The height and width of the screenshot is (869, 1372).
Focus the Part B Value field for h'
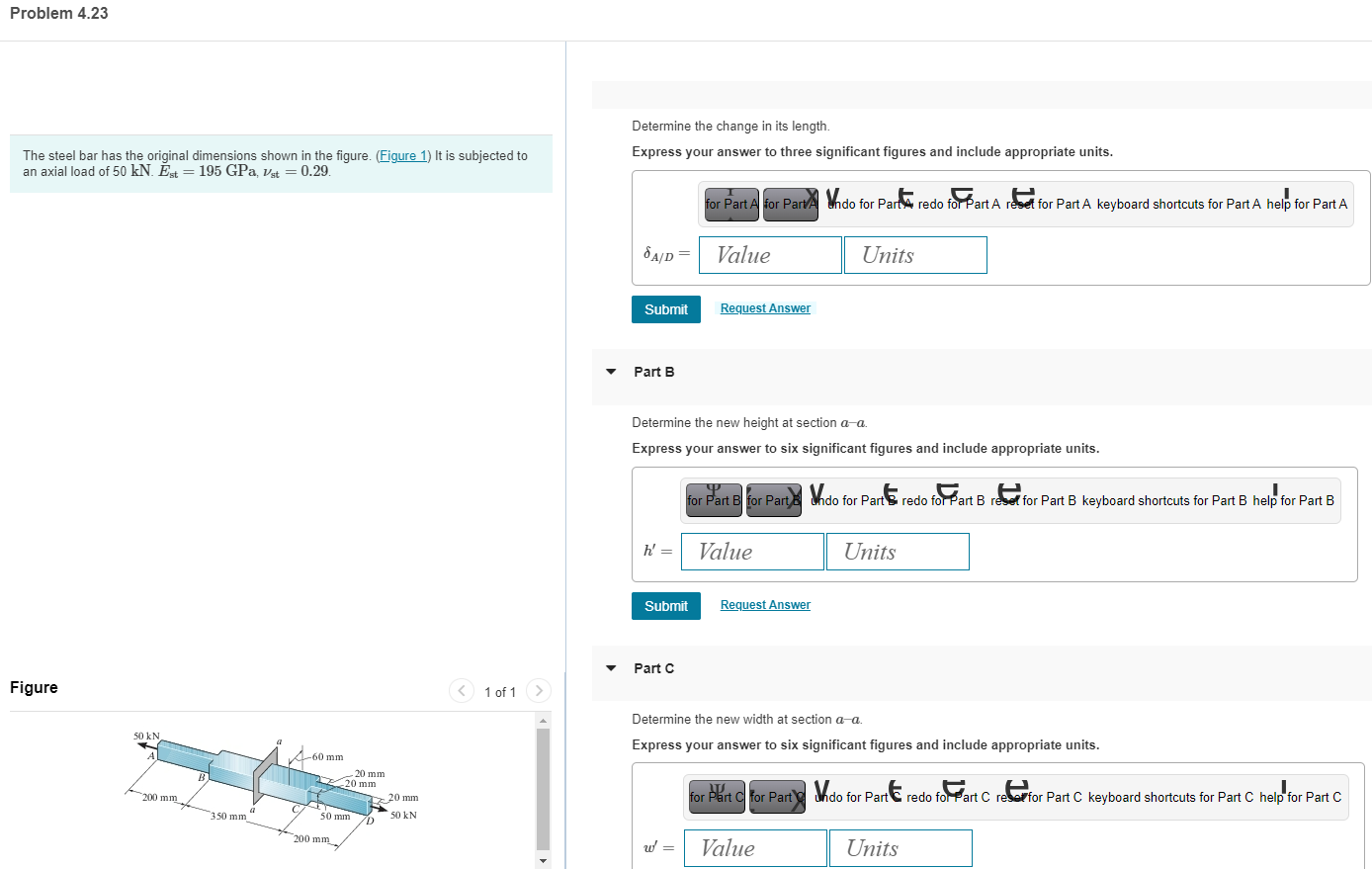[752, 552]
